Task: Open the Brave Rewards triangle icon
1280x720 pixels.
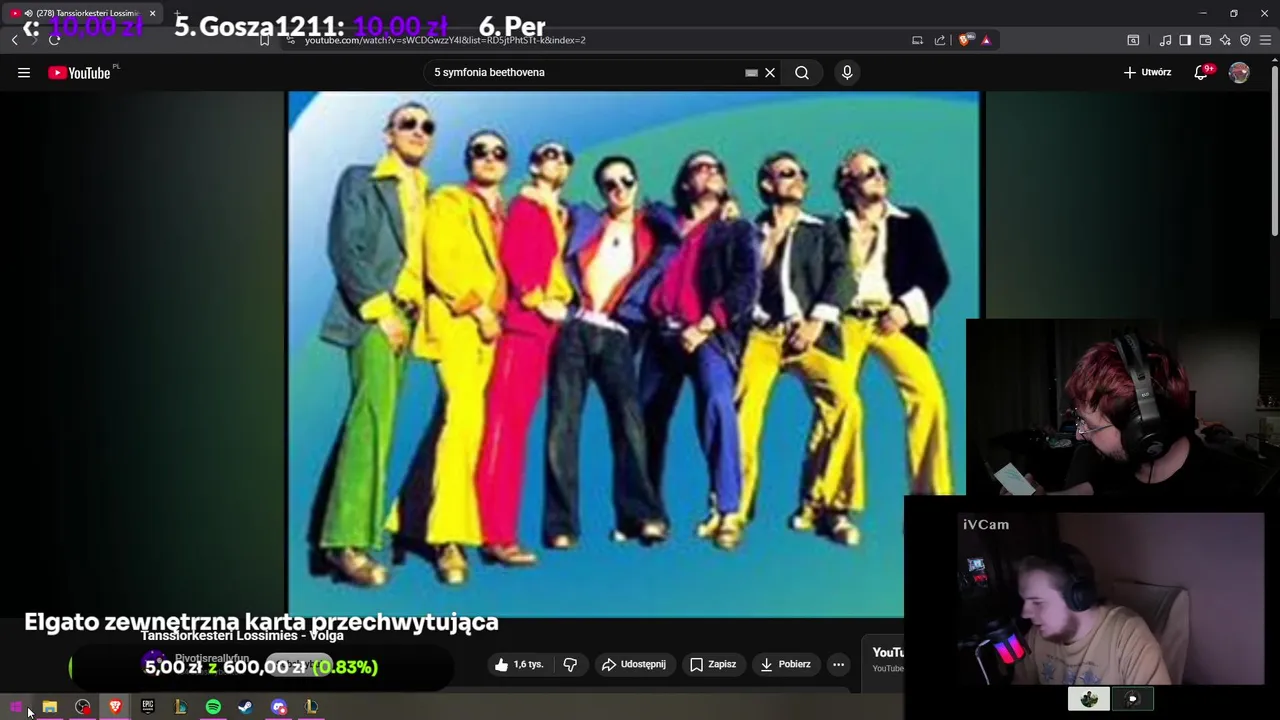Action: point(986,40)
